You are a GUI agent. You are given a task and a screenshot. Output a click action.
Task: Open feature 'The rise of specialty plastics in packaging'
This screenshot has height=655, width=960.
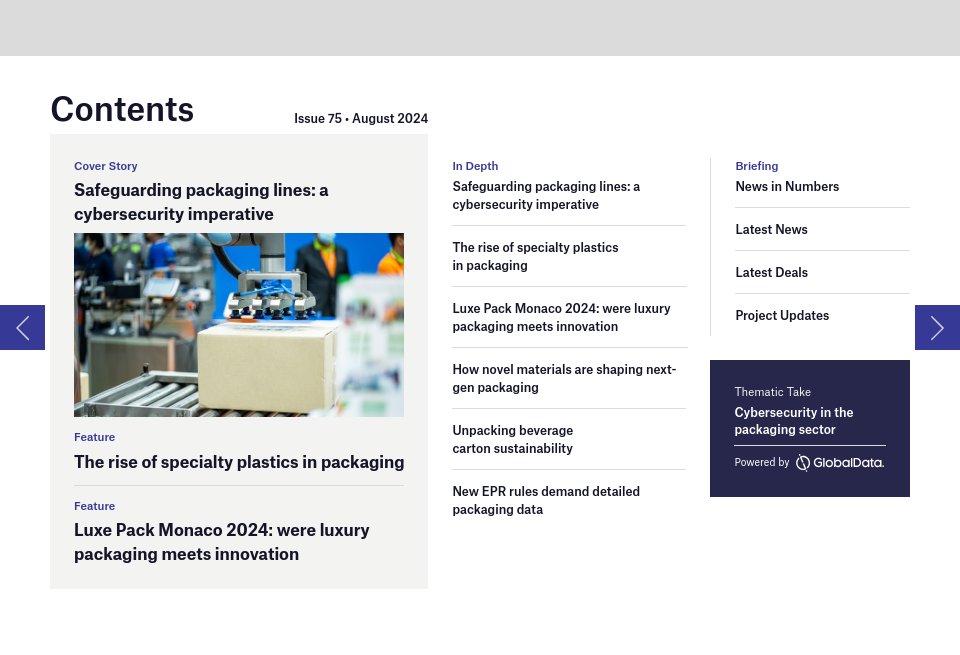click(x=239, y=462)
